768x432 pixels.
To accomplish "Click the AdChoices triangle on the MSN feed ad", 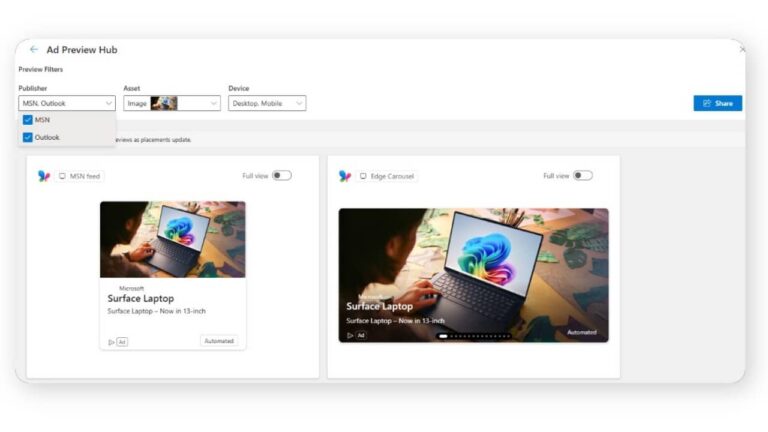I will pyautogui.click(x=111, y=342).
